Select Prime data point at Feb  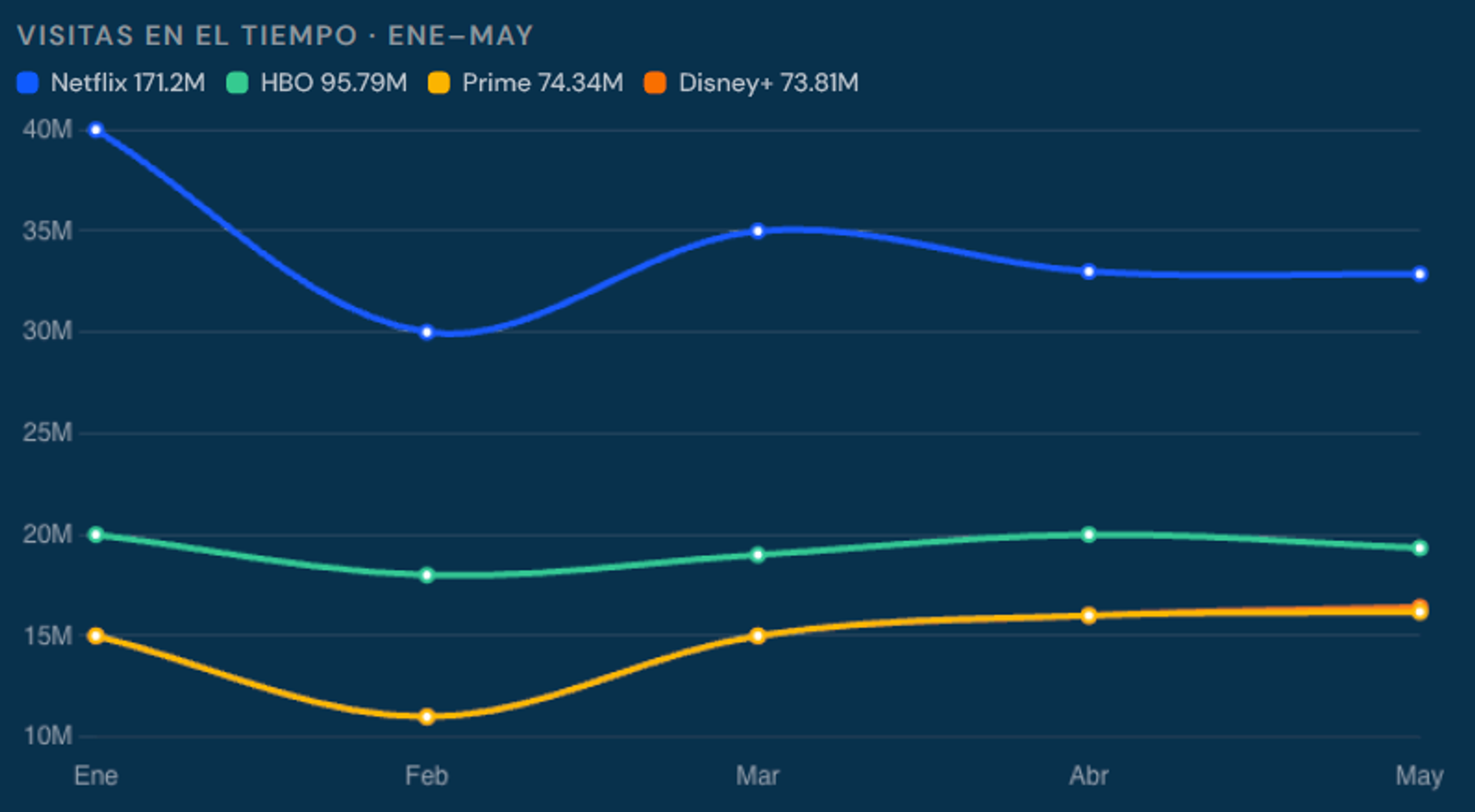[427, 716]
